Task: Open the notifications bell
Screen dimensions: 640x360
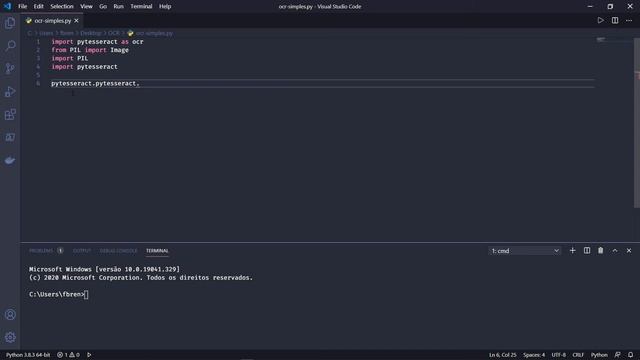Action: [x=631, y=355]
